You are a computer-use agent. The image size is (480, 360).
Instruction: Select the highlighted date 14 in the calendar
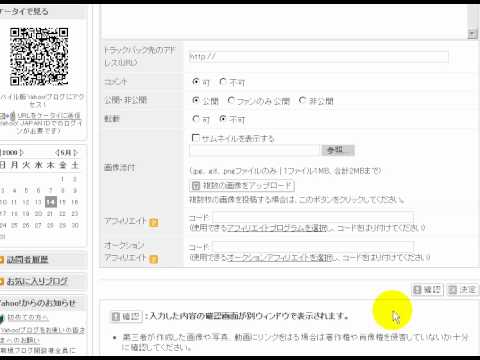pos(51,202)
